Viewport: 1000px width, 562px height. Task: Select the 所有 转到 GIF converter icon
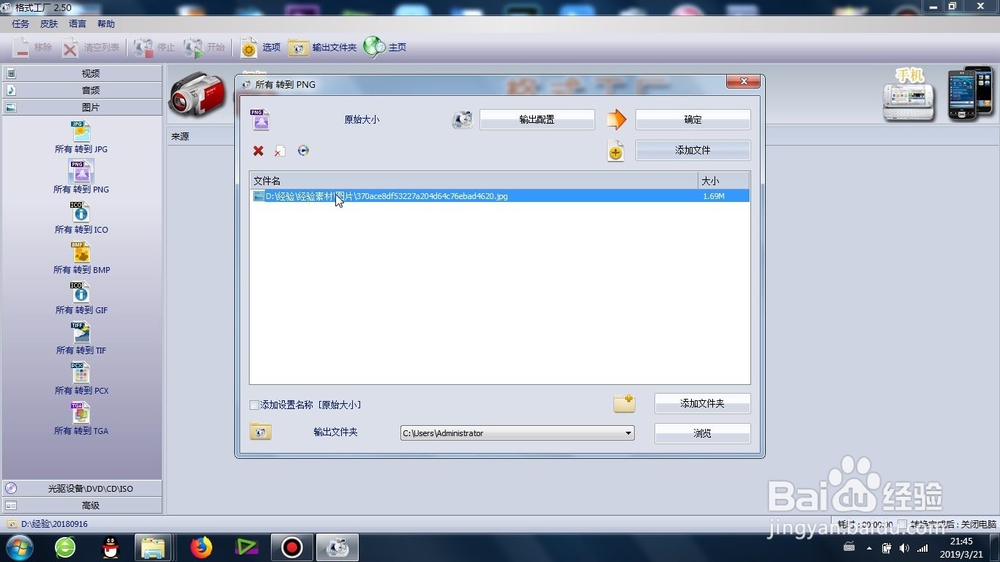[80, 292]
